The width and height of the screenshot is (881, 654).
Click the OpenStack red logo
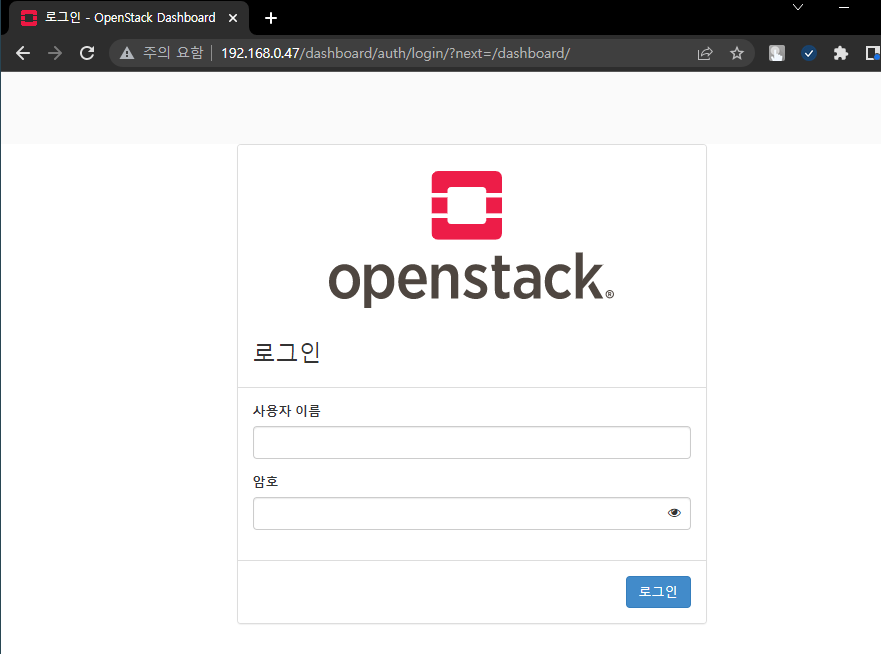point(466,205)
